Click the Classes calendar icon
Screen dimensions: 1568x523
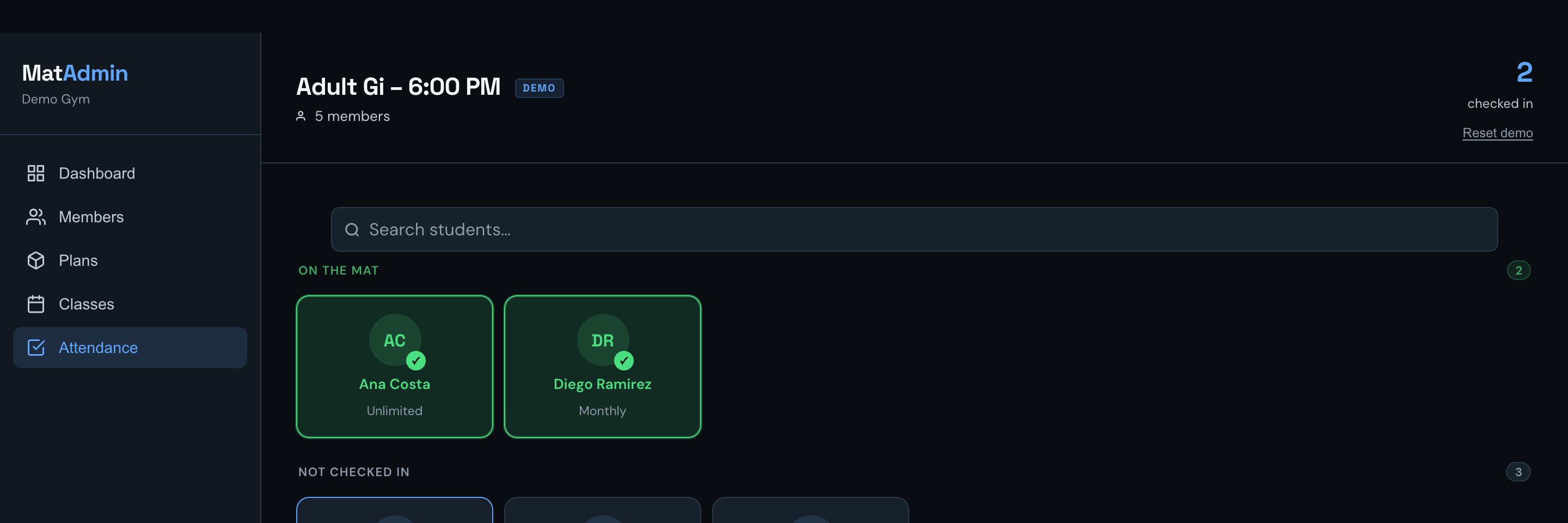(x=36, y=304)
